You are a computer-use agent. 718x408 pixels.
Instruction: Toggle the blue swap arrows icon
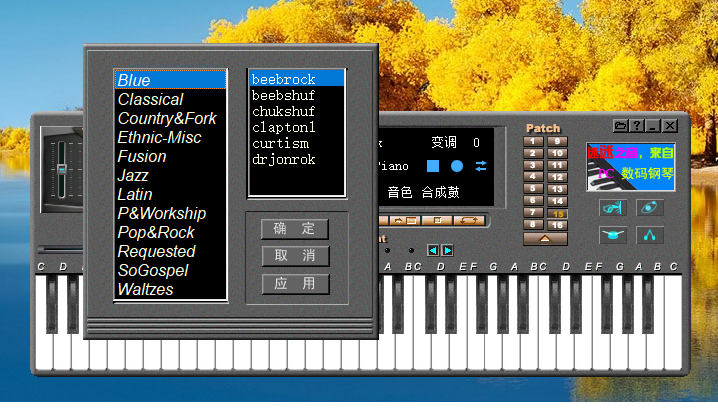pyautogui.click(x=481, y=165)
